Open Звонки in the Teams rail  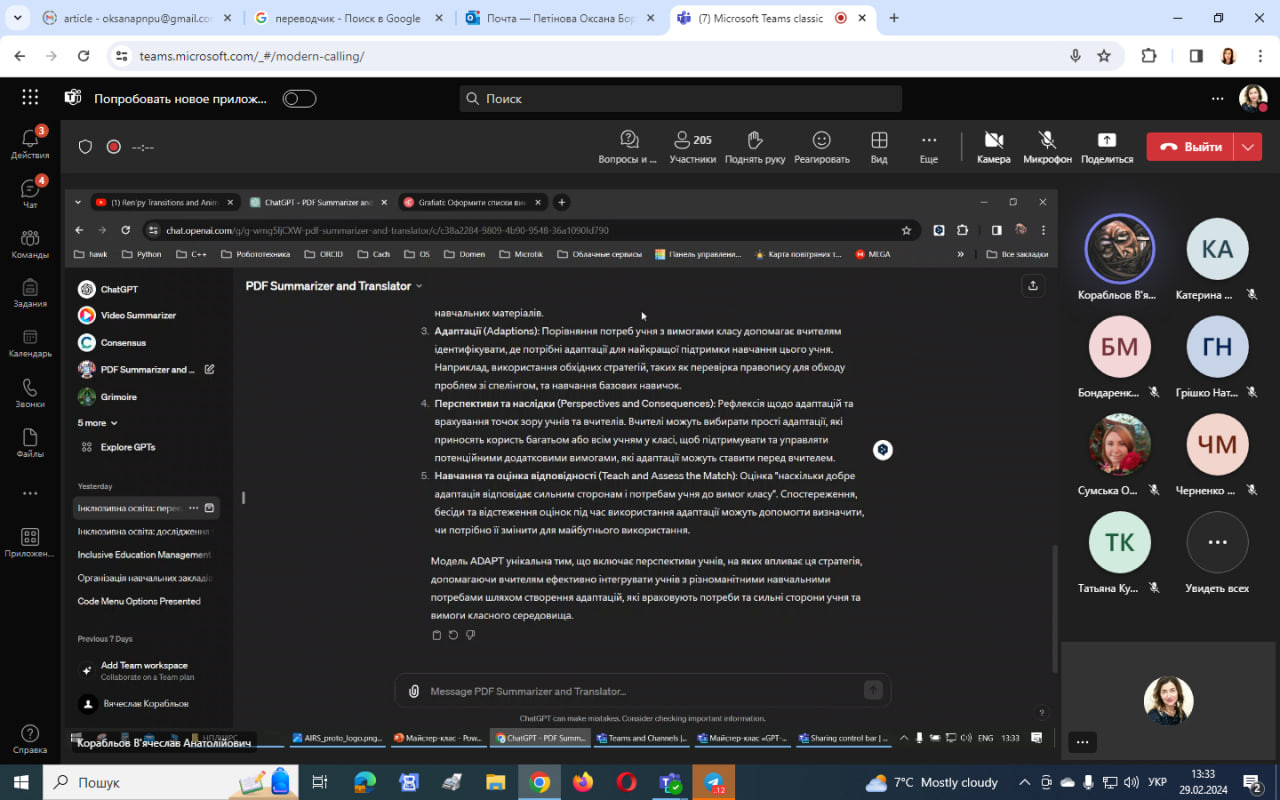coord(30,393)
